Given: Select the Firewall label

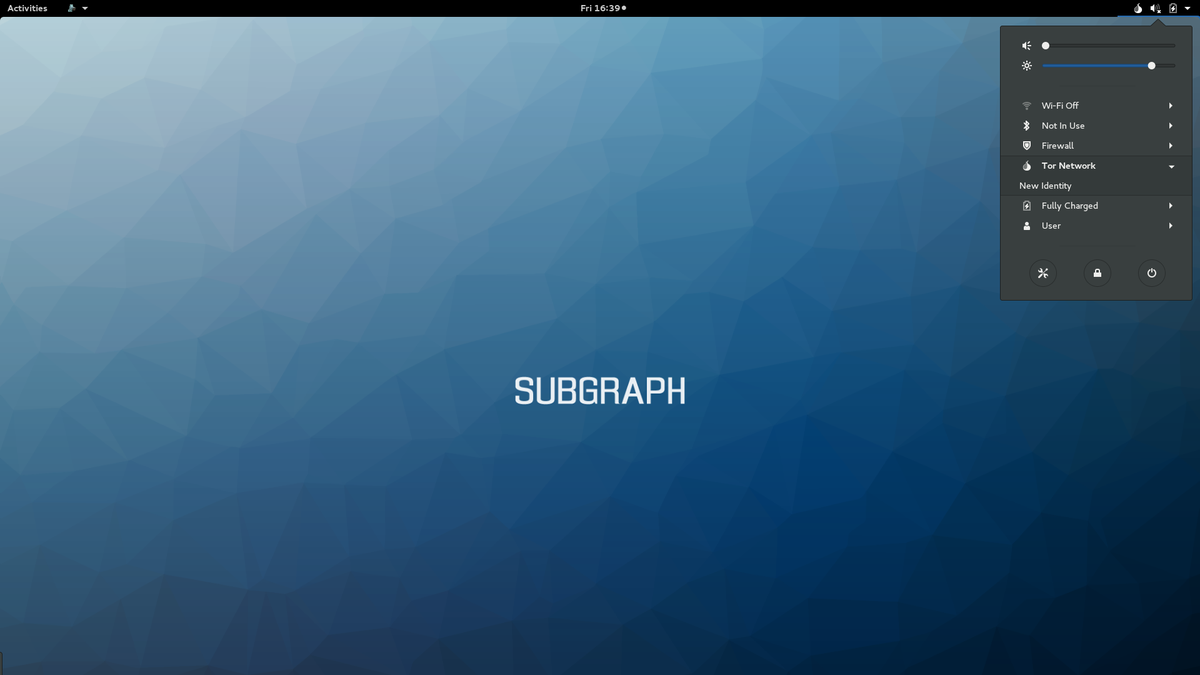Looking at the screenshot, I should (x=1058, y=146).
